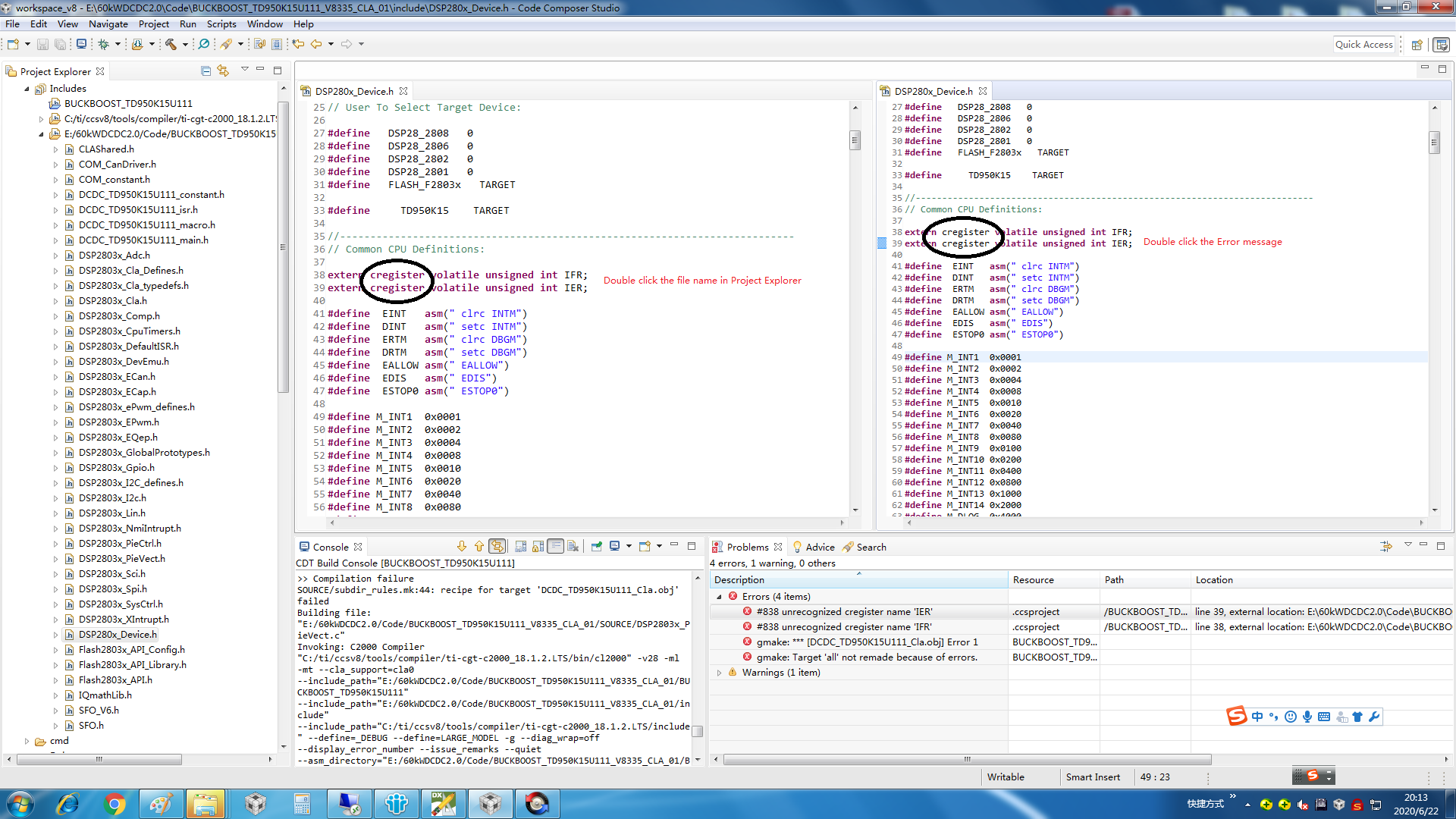Toggle Link with Editor in Project Explorer
This screenshot has width=1456, height=819.
[x=223, y=71]
